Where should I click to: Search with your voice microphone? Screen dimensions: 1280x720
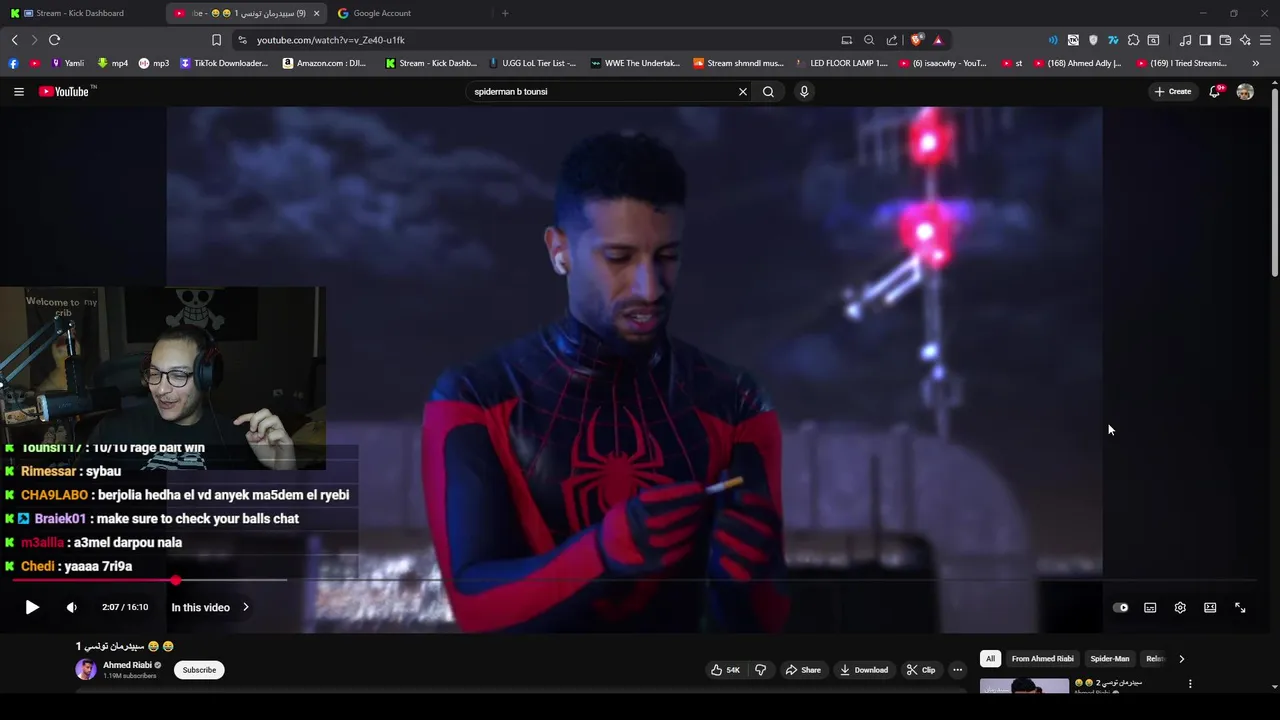(x=804, y=91)
